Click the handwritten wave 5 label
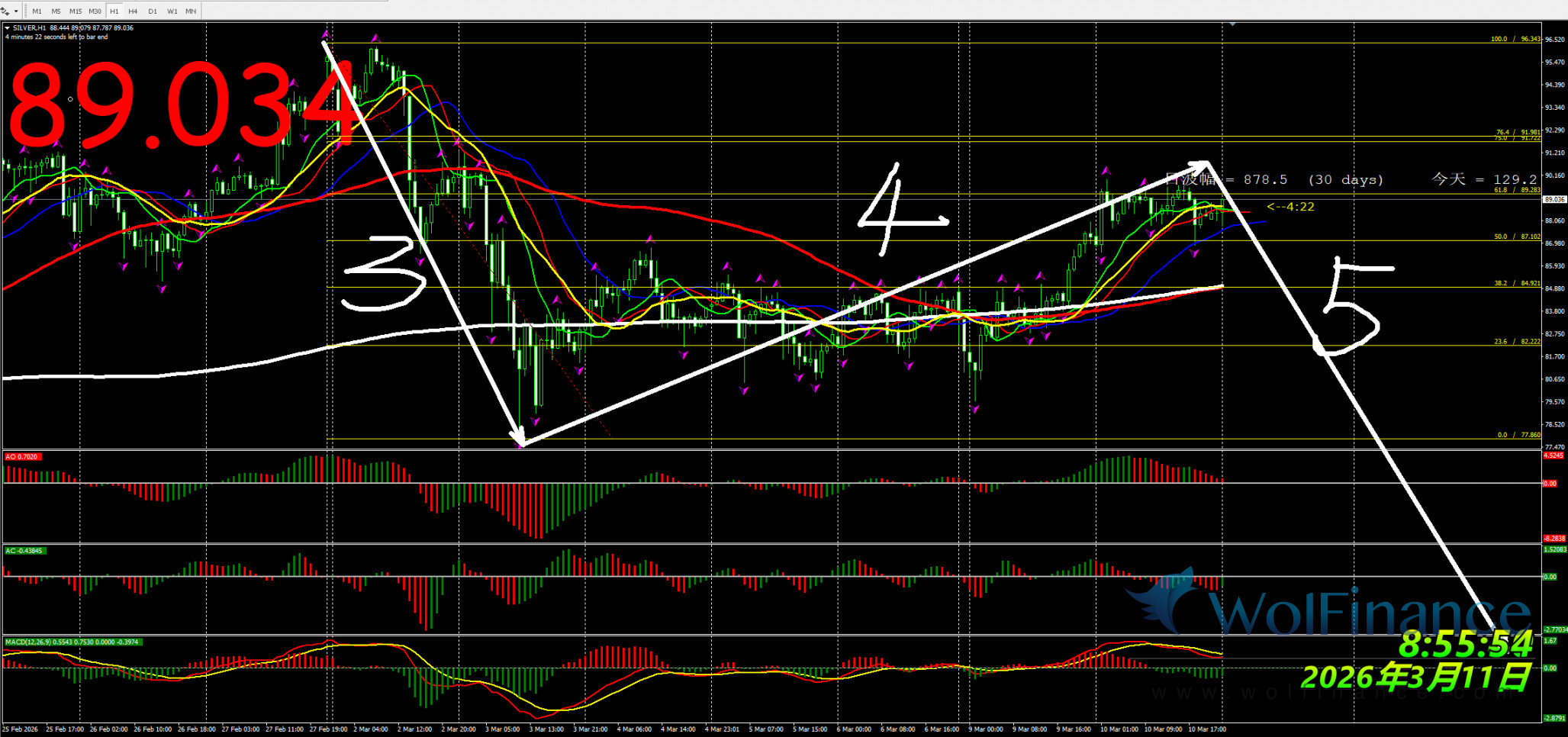Screen dimensions: 1568x737 [x=1352, y=307]
